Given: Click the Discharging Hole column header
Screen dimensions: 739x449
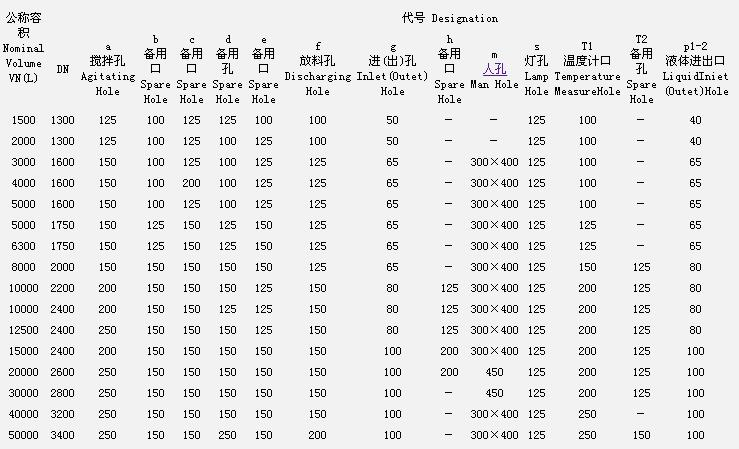Looking at the screenshot, I should tap(318, 68).
